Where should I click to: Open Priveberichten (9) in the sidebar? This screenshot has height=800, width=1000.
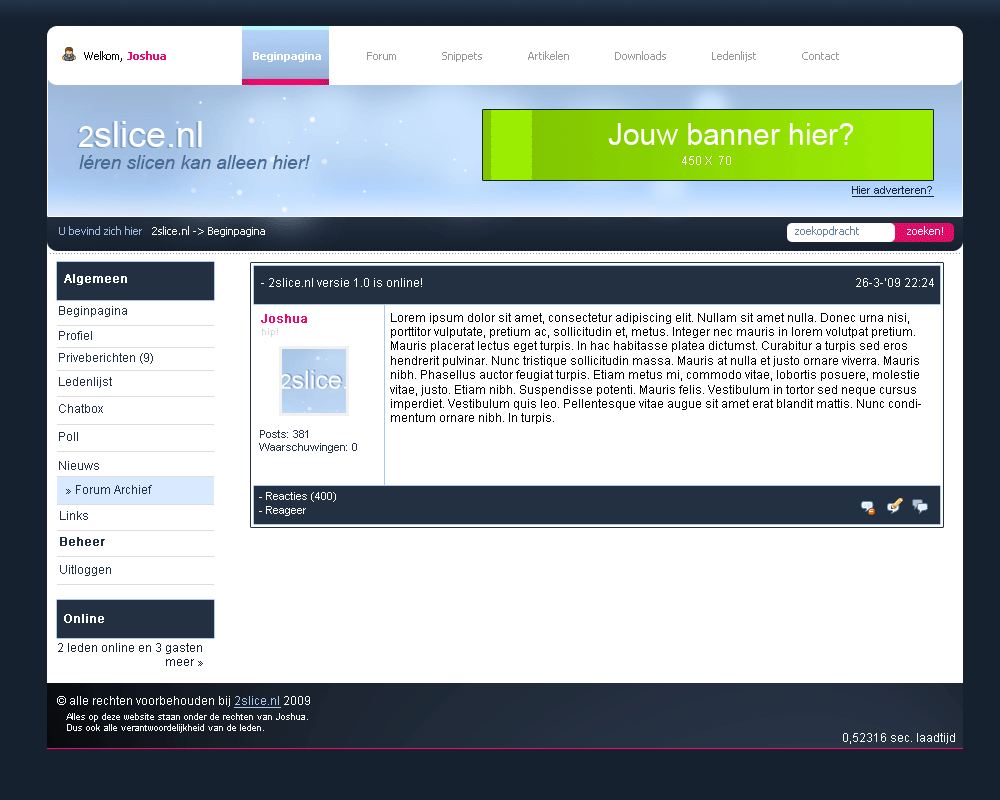tap(106, 358)
